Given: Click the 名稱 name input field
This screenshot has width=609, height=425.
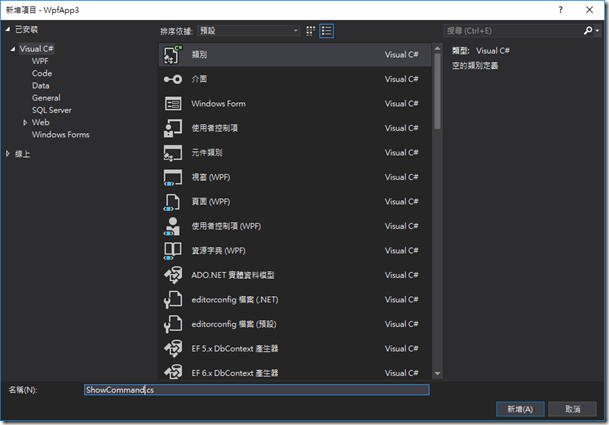Looking at the screenshot, I should (x=257, y=390).
